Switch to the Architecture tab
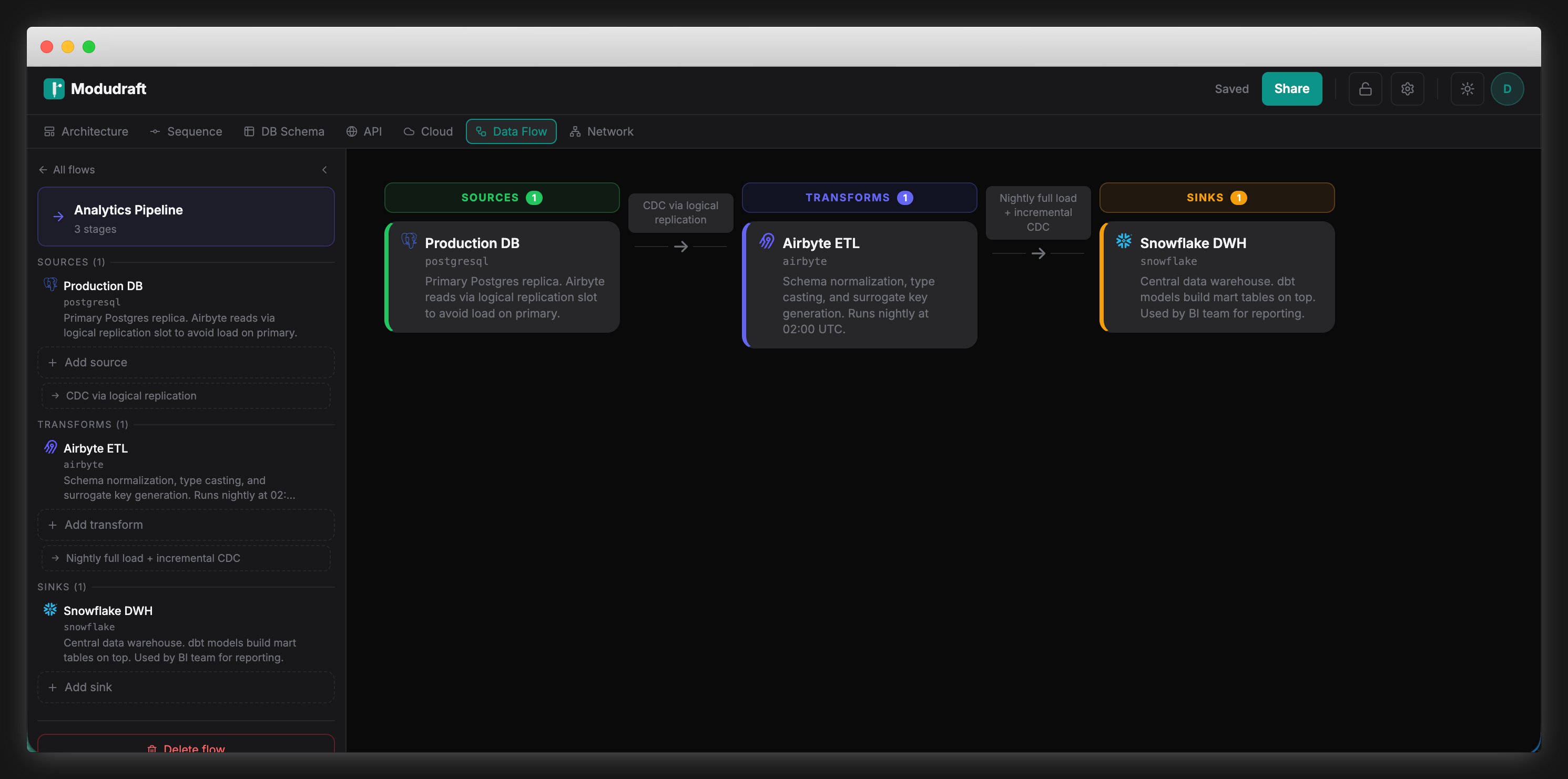The image size is (1568, 779). coord(86,131)
